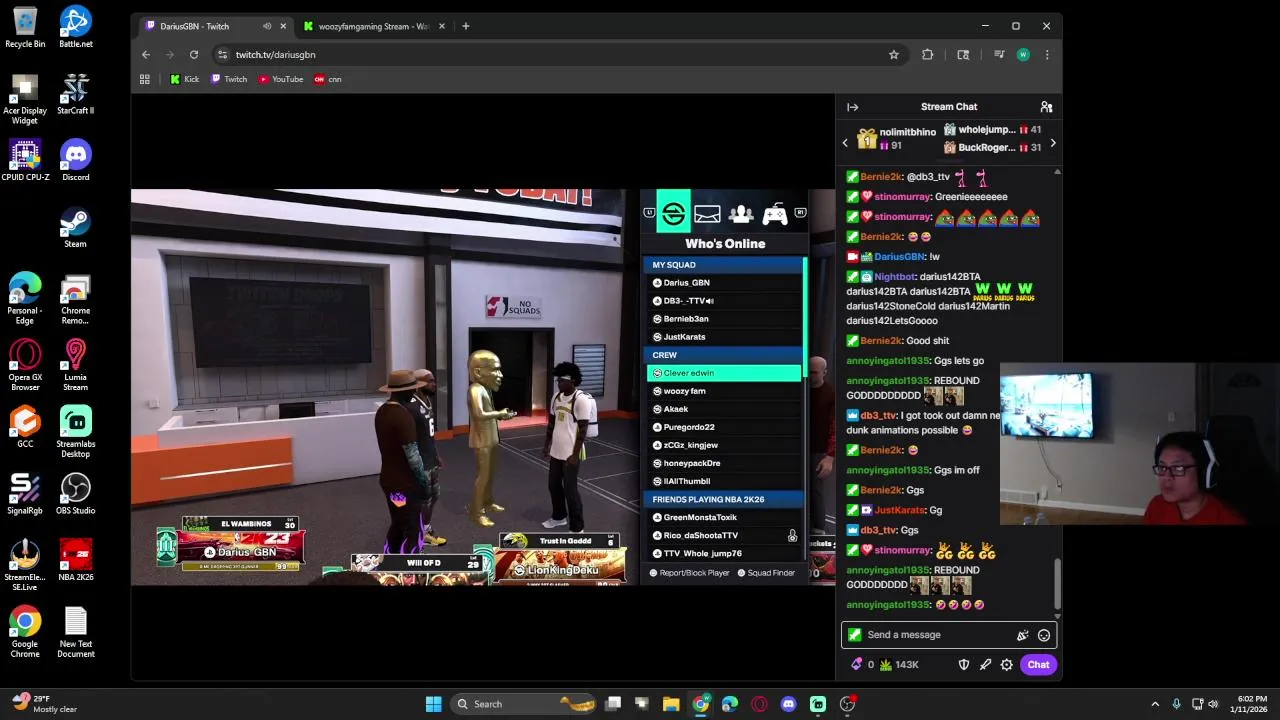1280x720 pixels.
Task: Open moderator sword tools icon
Action: [x=985, y=665]
